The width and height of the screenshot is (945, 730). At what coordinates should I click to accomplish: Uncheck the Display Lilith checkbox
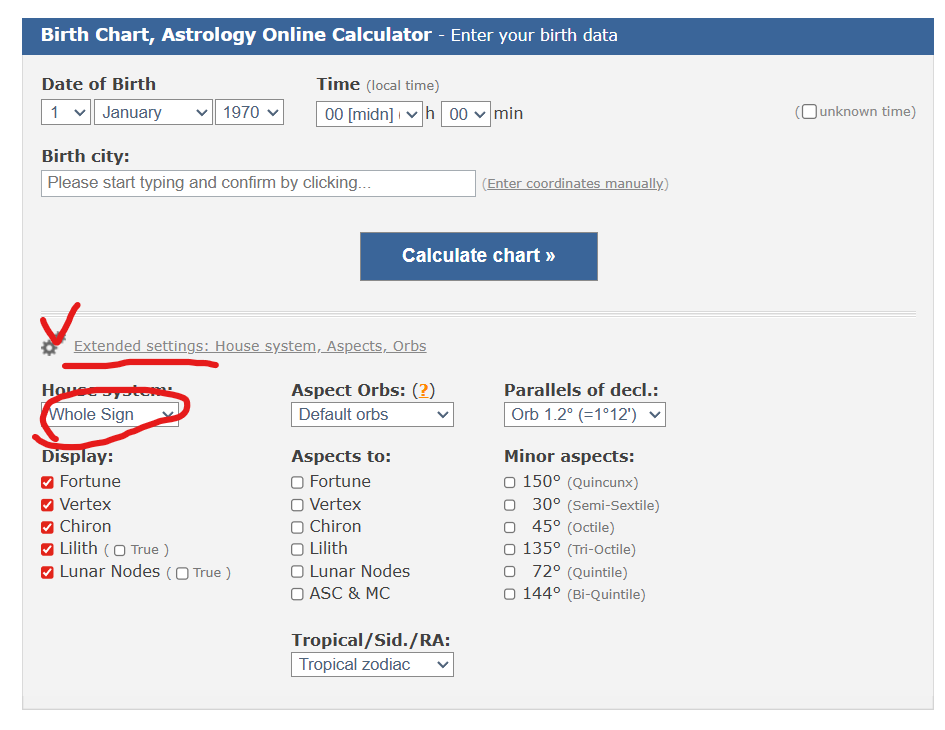click(48, 550)
